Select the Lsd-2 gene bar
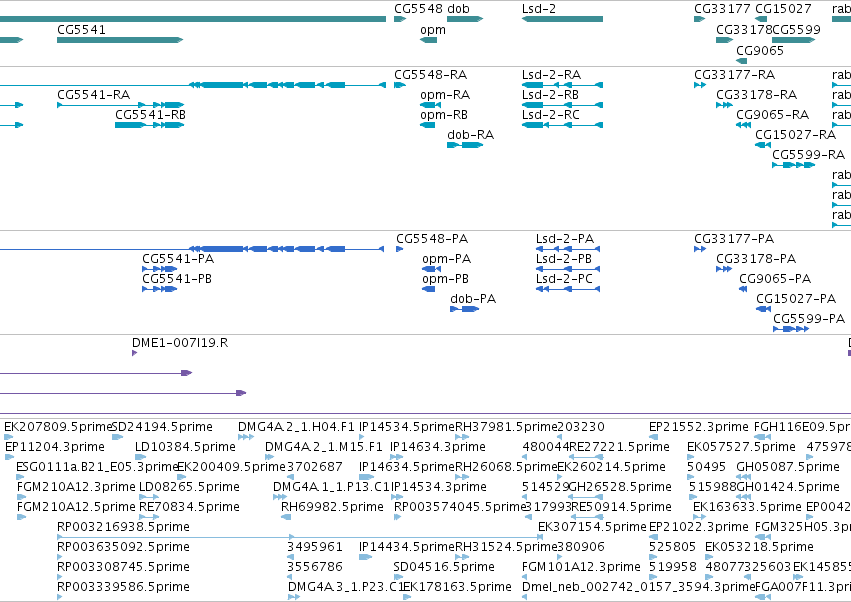 (x=562, y=19)
